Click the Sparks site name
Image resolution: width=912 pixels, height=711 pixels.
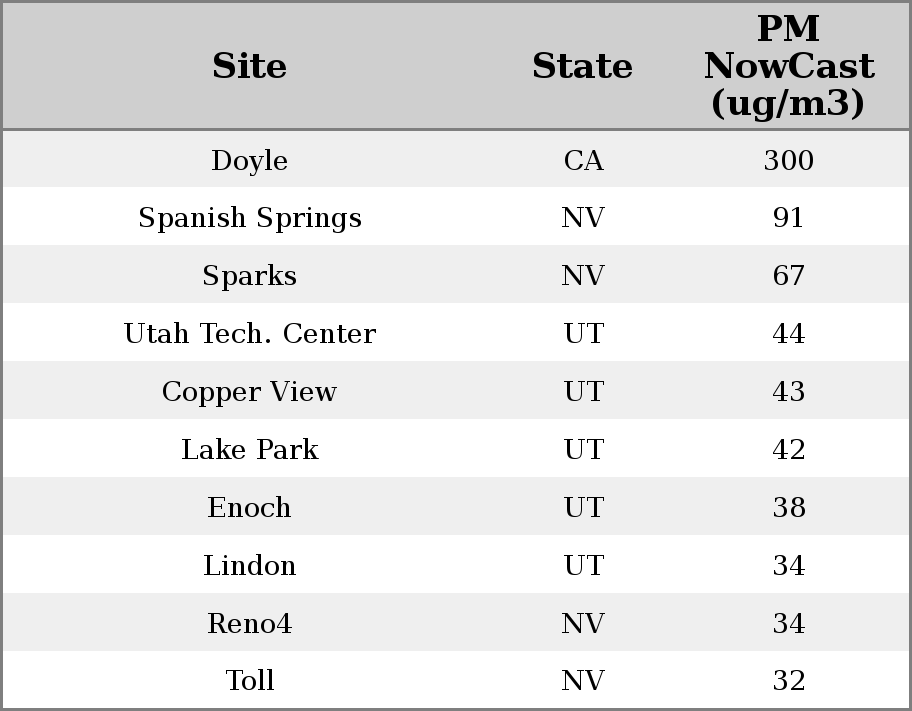tap(250, 276)
